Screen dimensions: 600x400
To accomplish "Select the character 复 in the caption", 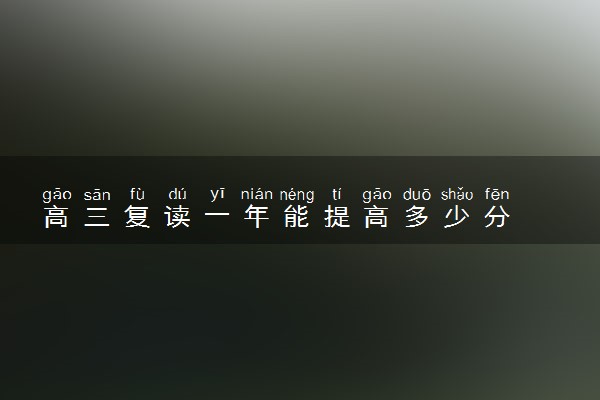I will pos(137,217).
